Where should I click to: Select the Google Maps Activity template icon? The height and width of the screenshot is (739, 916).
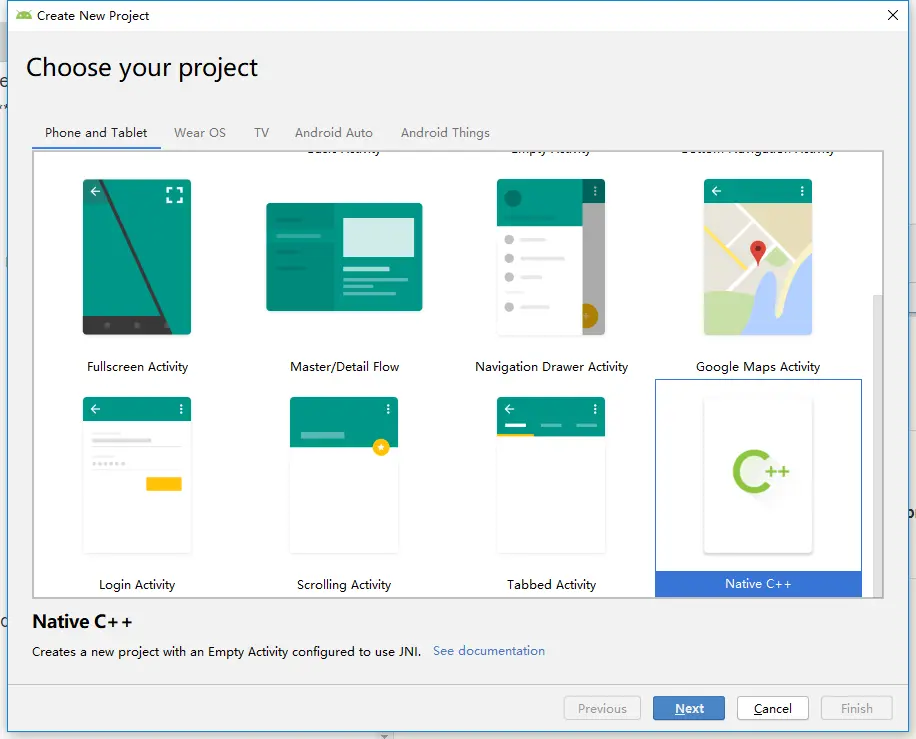[x=758, y=256]
